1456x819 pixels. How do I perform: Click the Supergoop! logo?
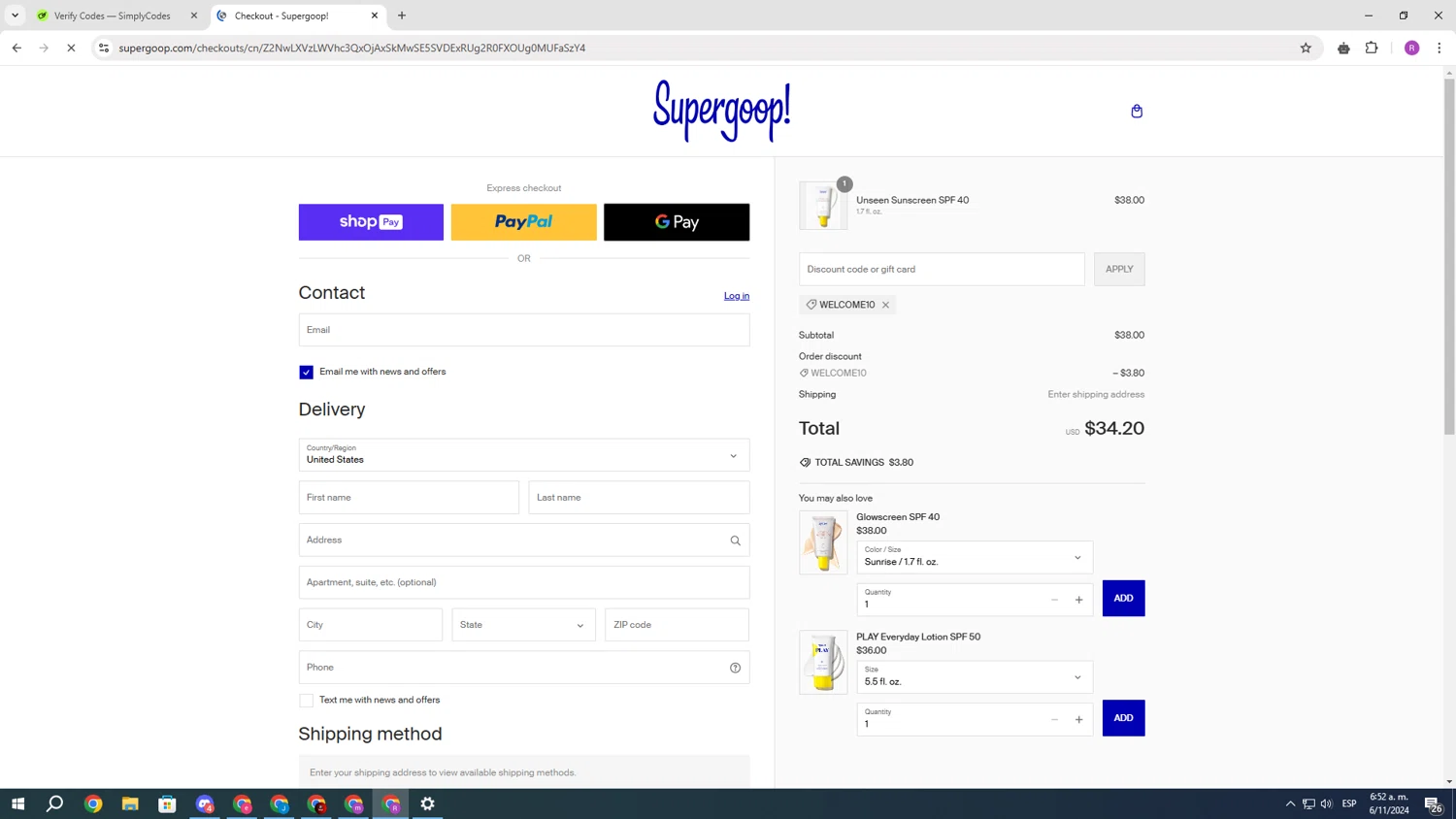click(x=721, y=111)
